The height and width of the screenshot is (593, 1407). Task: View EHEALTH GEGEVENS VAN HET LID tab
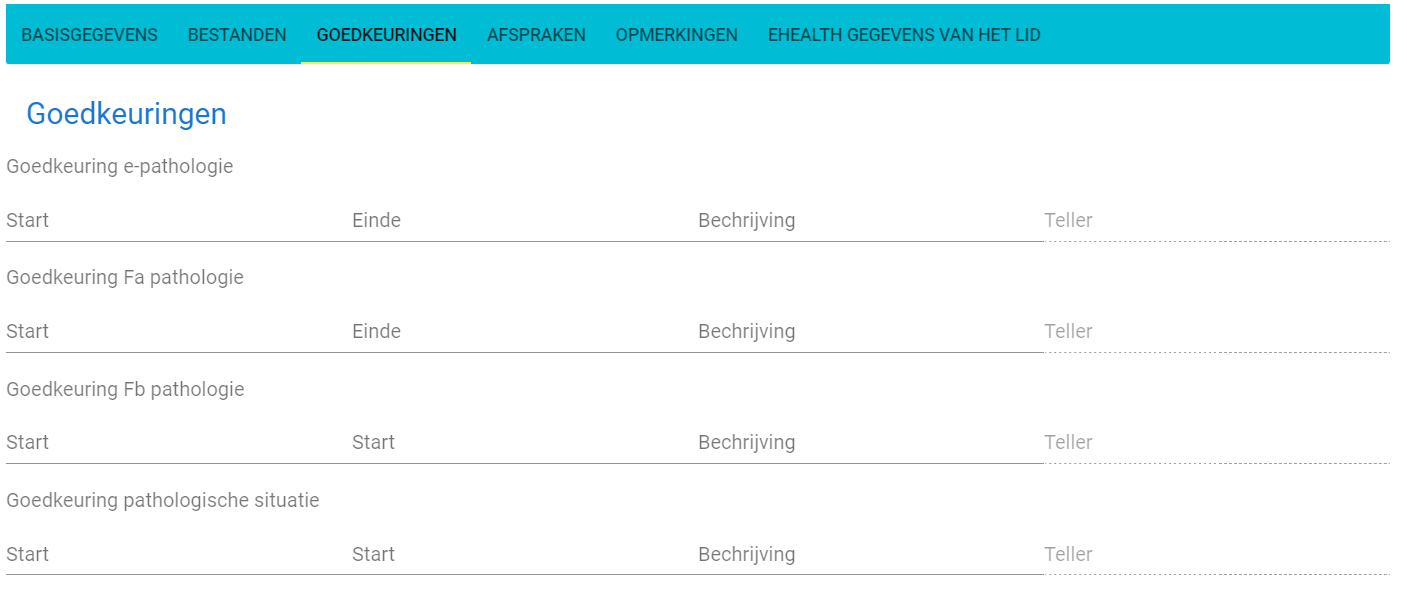pos(903,35)
